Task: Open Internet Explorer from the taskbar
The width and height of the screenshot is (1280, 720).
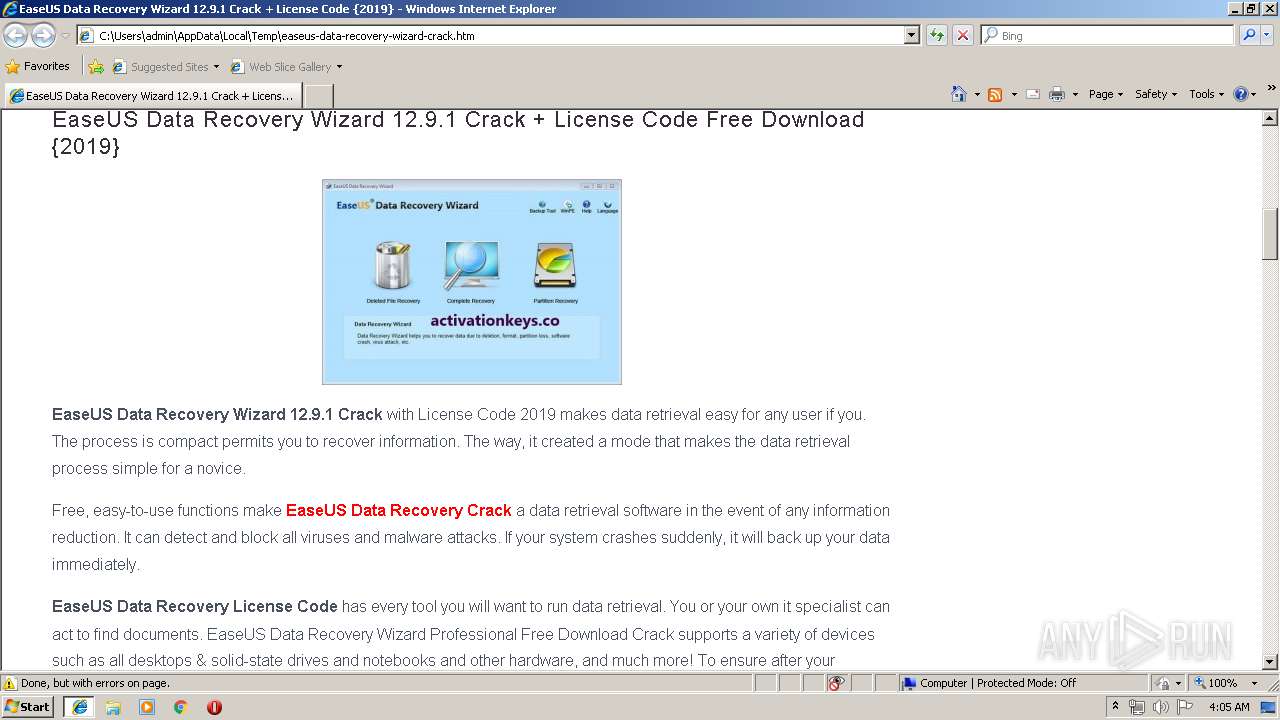Action: click(79, 707)
